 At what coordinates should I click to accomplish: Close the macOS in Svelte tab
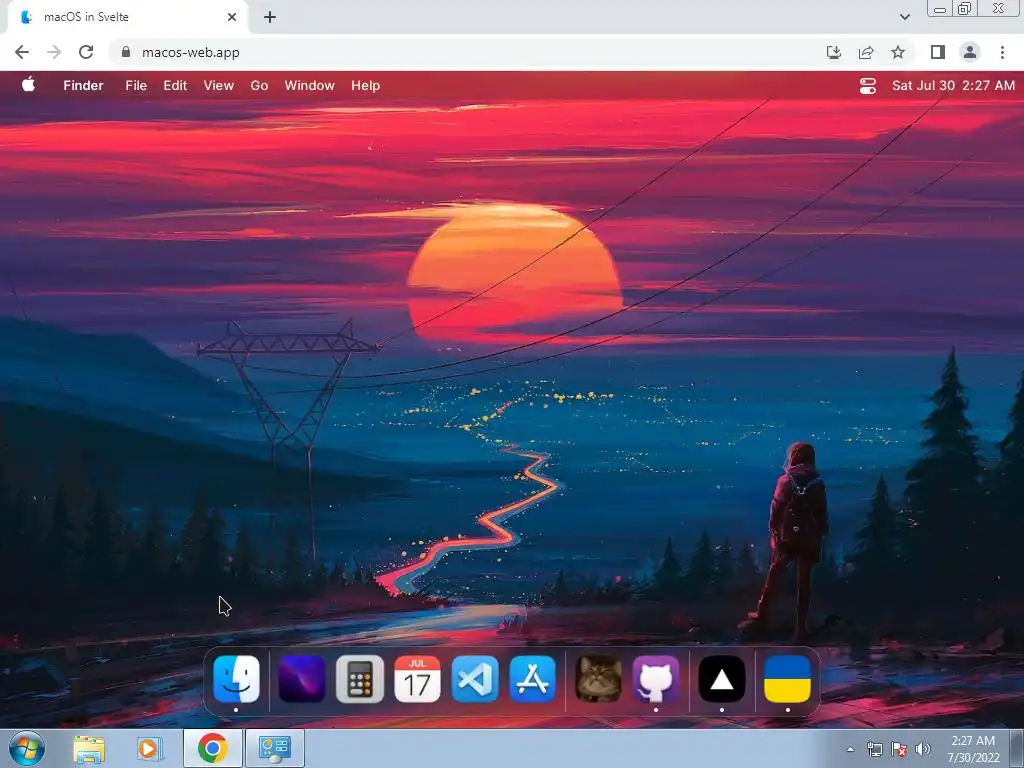pyautogui.click(x=232, y=17)
